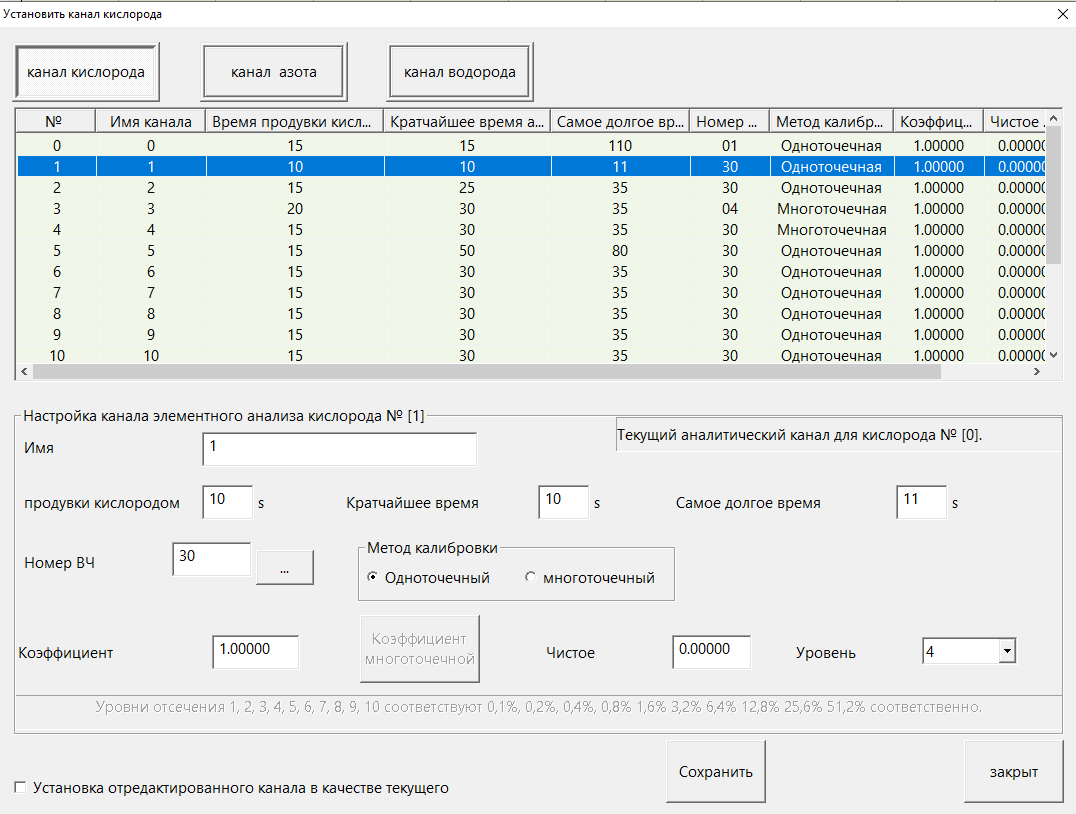The height and width of the screenshot is (814, 1076).
Task: Click the Сохранить button
Action: click(x=715, y=771)
